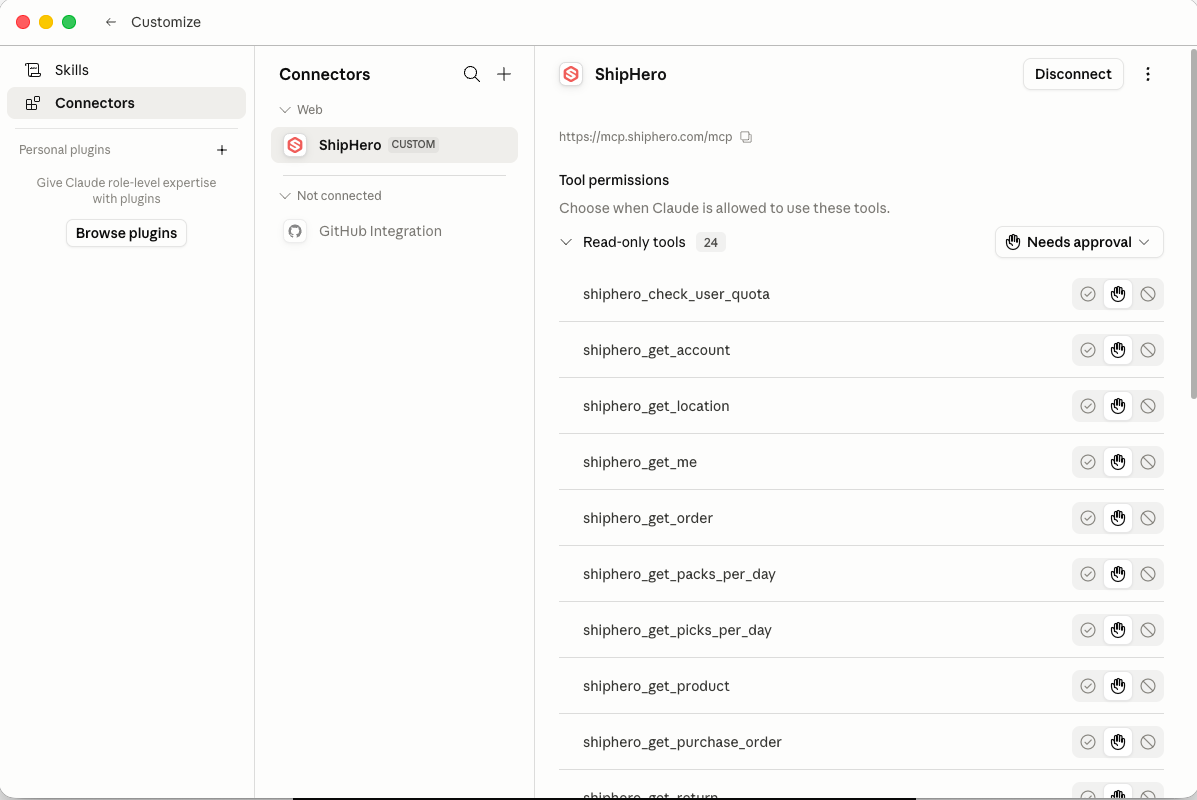The image size is (1197, 800).
Task: Block shiphero_get_me tool
Action: point(1147,463)
